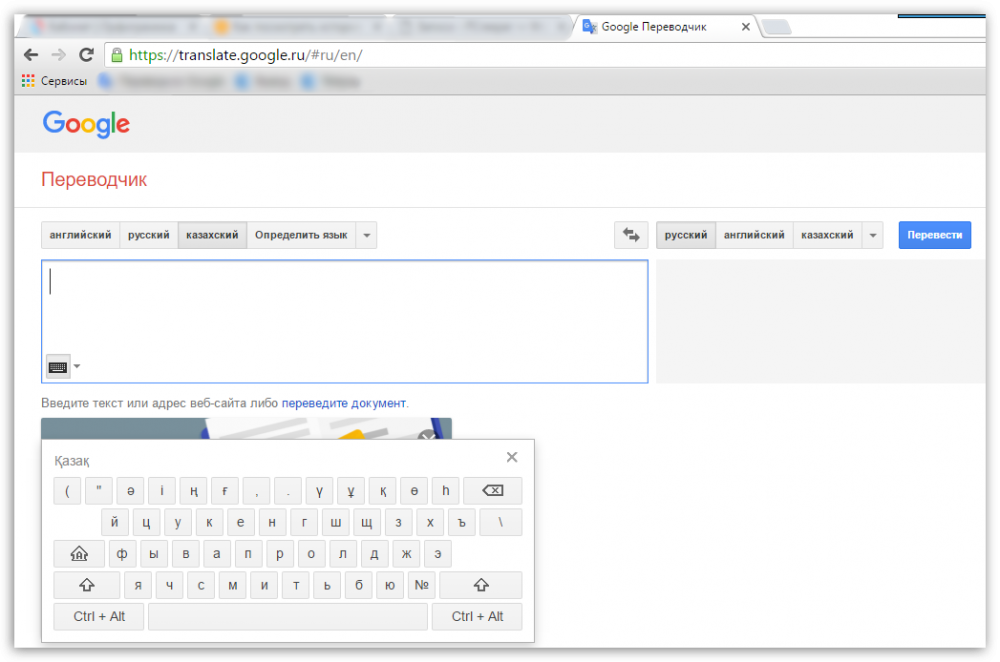Tap the h key on virtual keyboard
The image size is (1000, 662).
(x=446, y=490)
